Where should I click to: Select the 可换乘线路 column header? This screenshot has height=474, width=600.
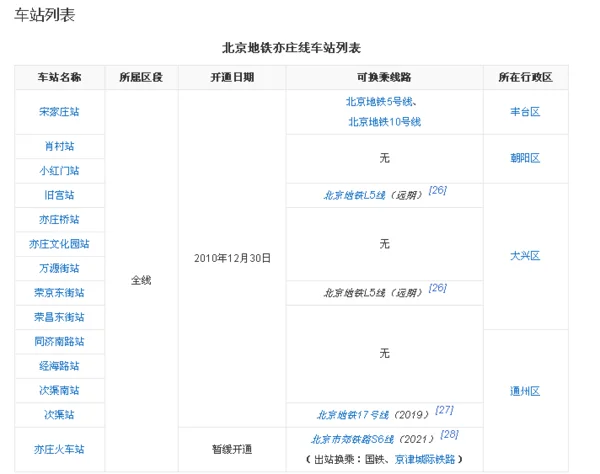[x=384, y=77]
